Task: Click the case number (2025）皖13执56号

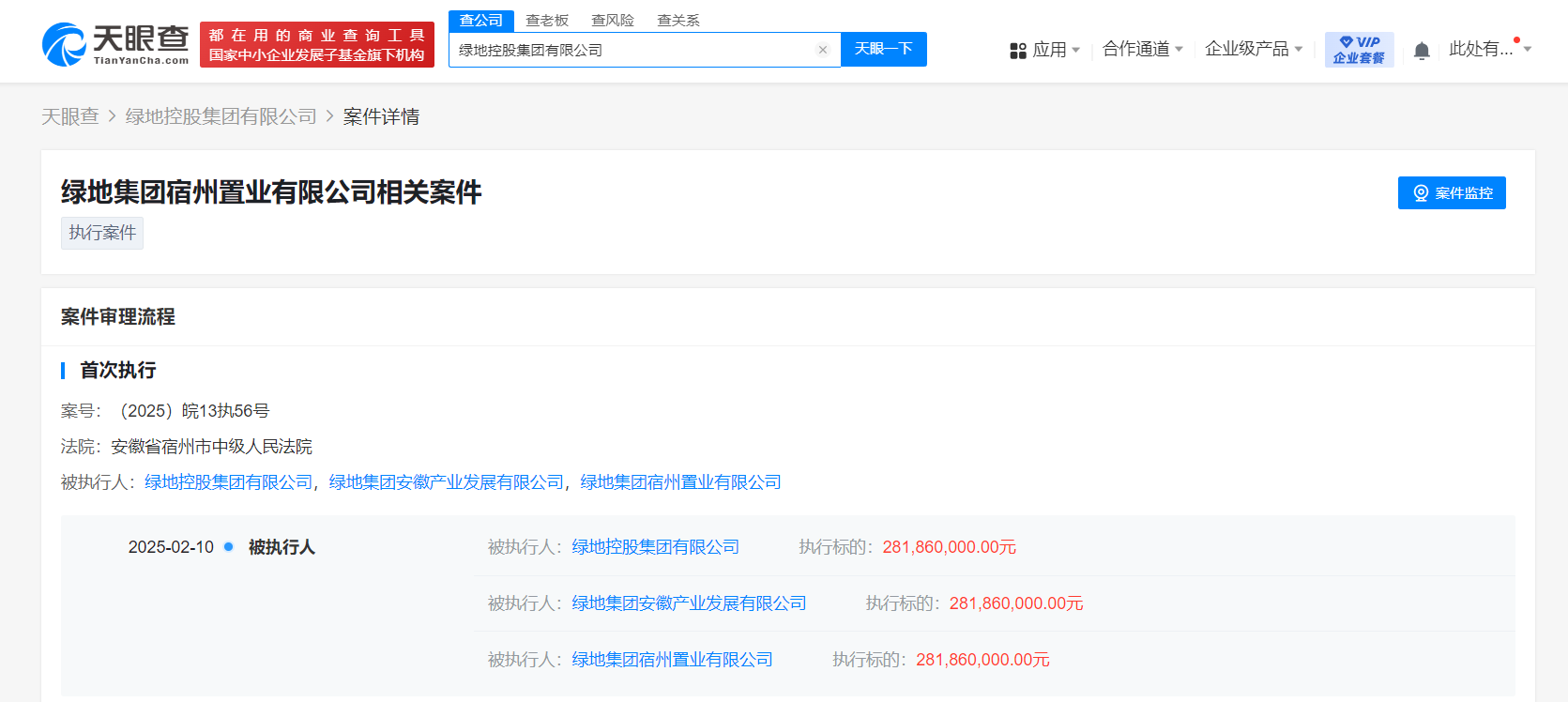Action: coord(194,411)
